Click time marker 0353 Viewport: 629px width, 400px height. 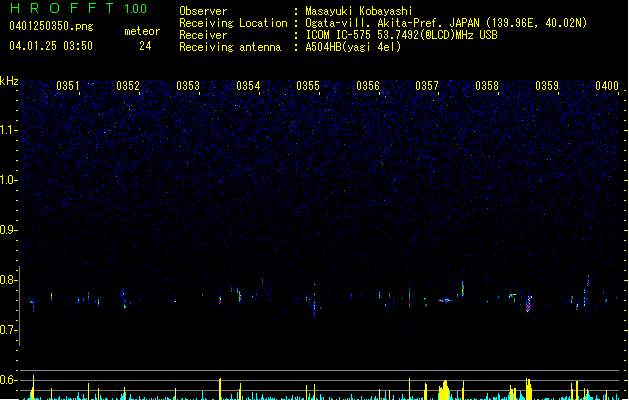pyautogui.click(x=188, y=86)
